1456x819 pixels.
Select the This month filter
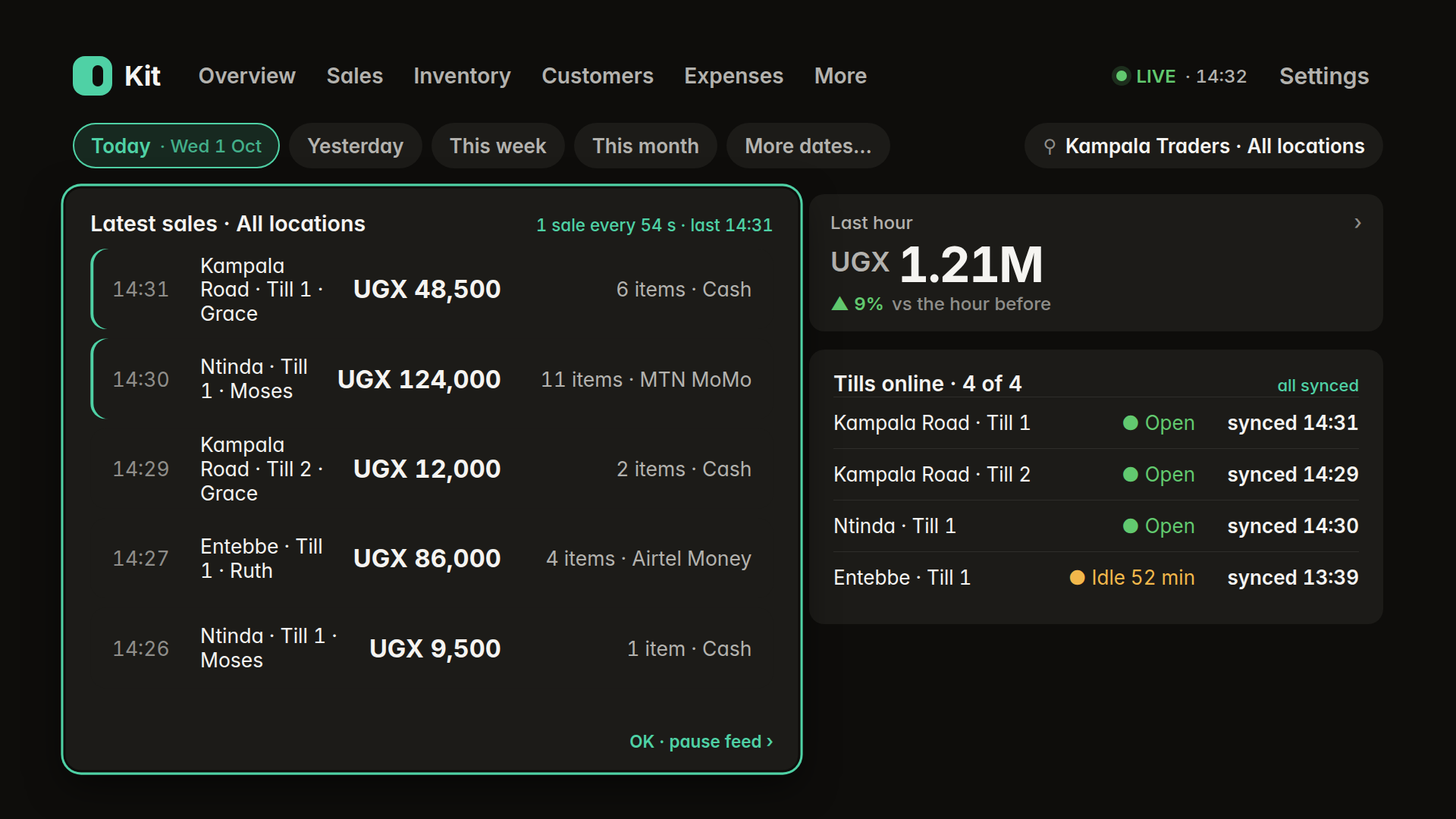645,146
